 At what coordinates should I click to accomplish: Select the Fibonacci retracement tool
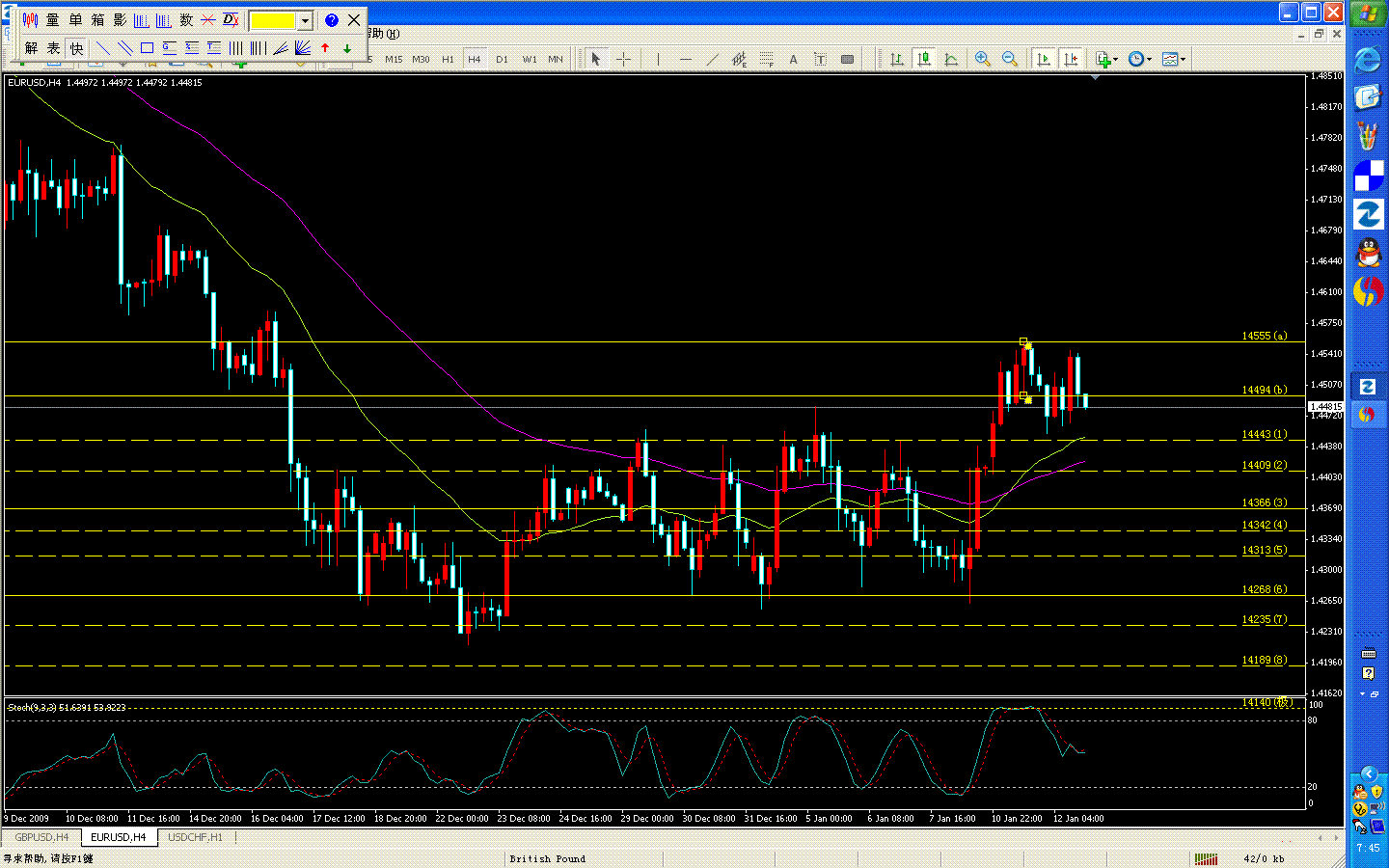[766, 60]
